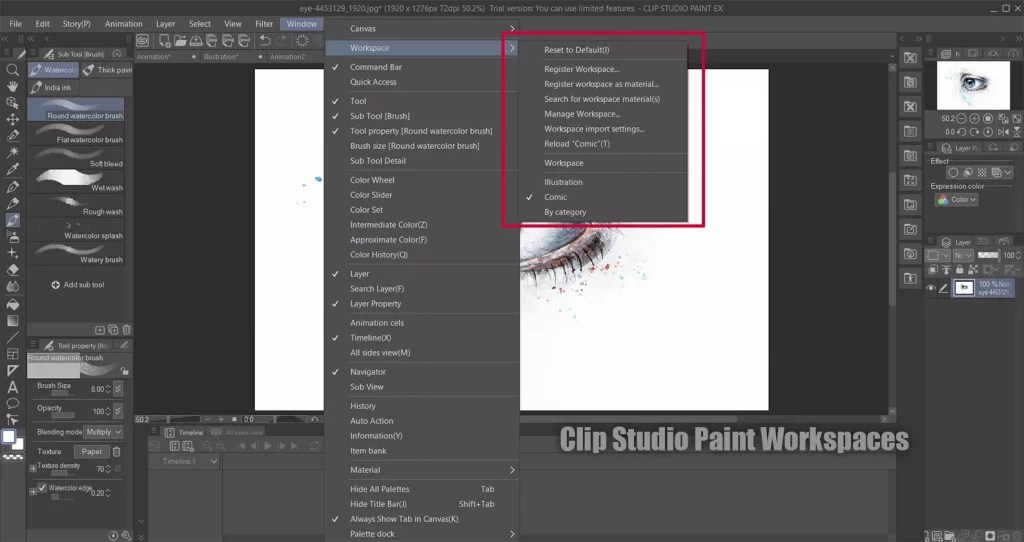
Task: Select the Move layer tool
Action: click(x=12, y=120)
